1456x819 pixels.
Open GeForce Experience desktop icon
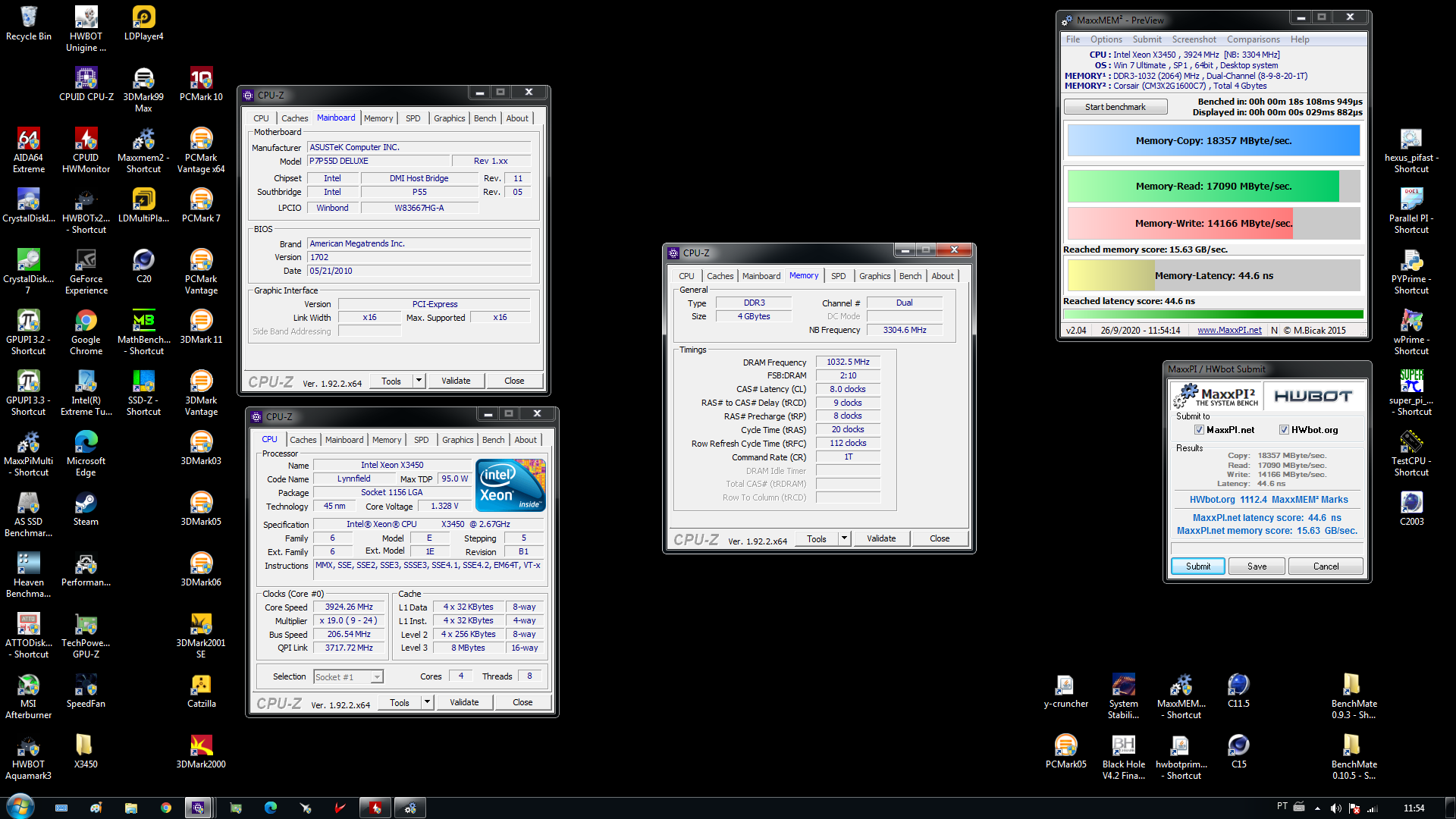86,271
